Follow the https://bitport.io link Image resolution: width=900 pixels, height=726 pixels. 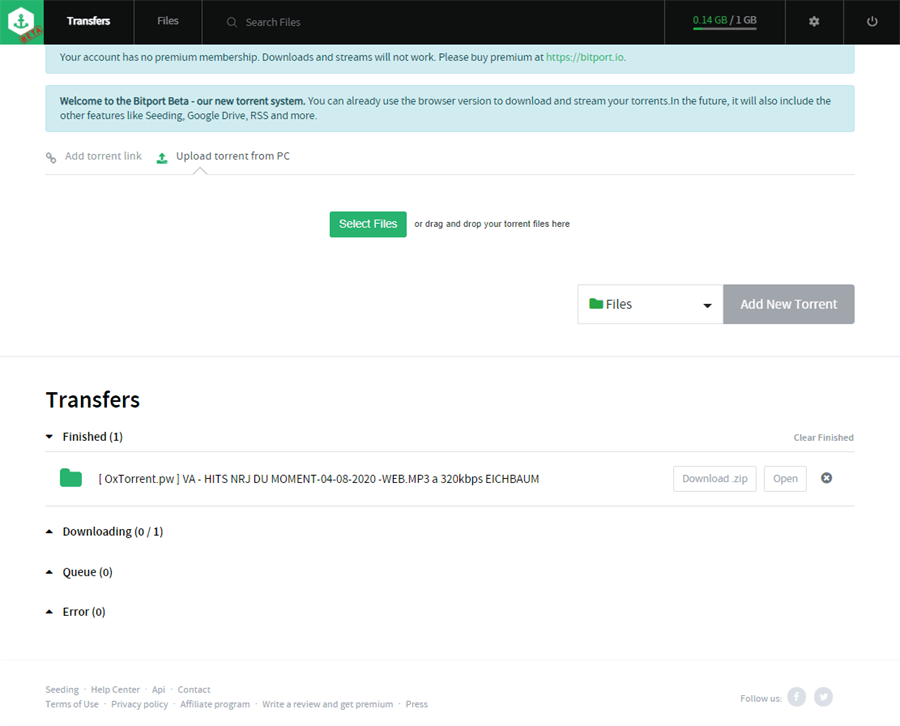(x=584, y=57)
